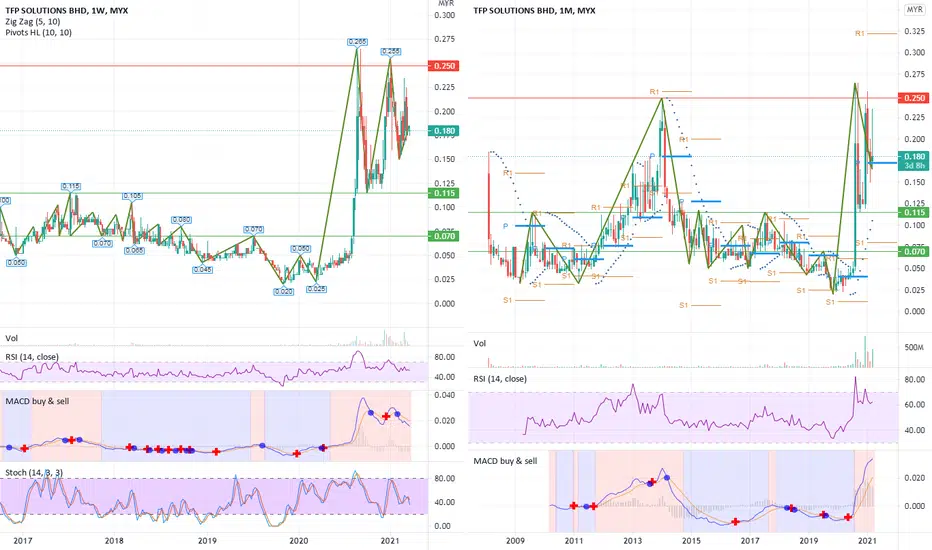Viewport: 932px width, 550px height.
Task: Click the 0.080 pivot high label
Action: point(181,220)
